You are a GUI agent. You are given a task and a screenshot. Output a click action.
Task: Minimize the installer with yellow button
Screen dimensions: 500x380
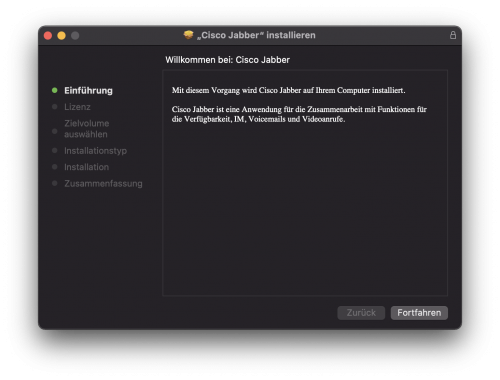coord(61,36)
